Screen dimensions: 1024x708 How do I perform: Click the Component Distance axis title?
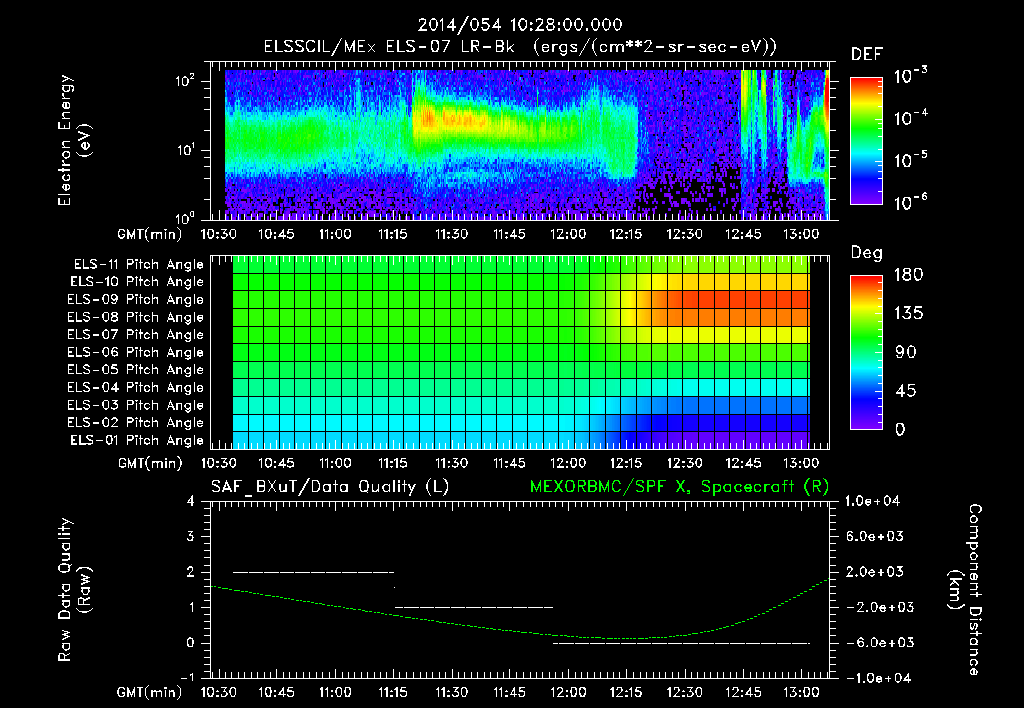click(x=965, y=590)
